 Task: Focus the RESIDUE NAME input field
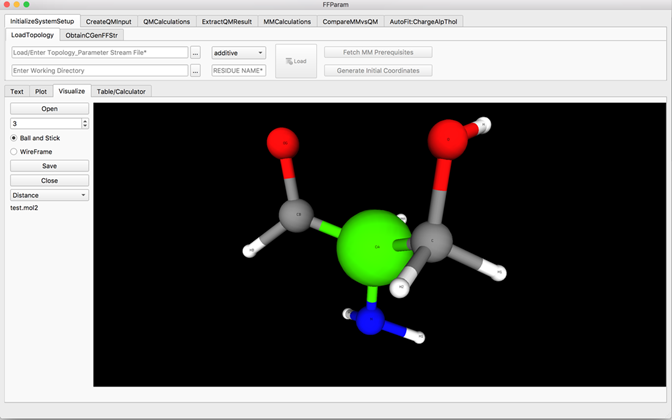coord(239,71)
